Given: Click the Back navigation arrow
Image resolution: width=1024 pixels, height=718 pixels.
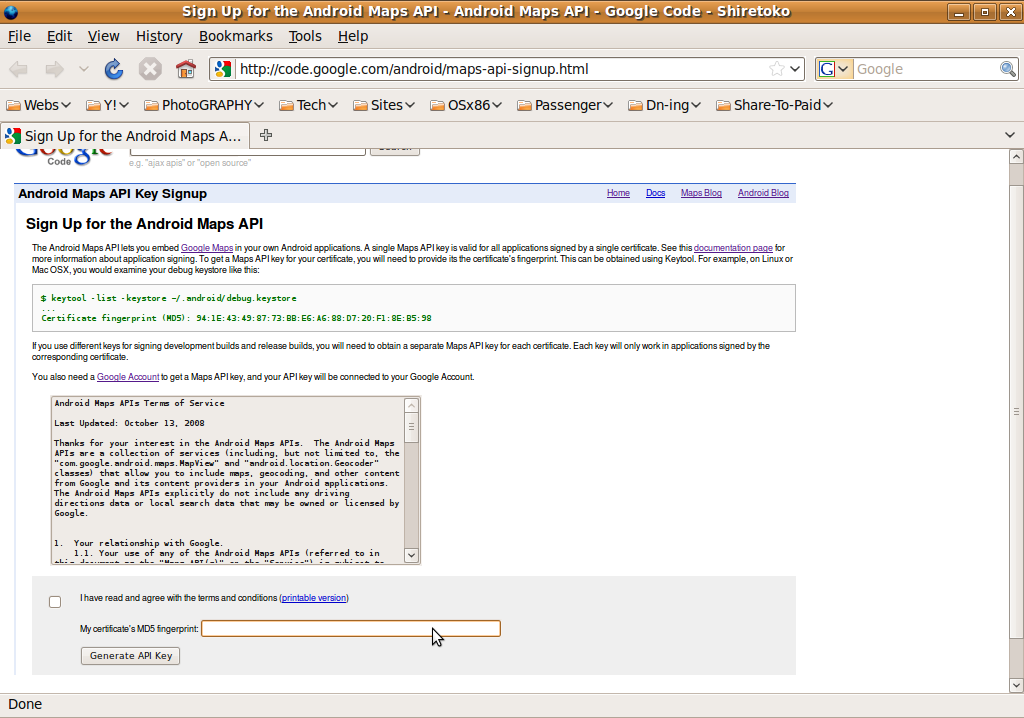Looking at the screenshot, I should tap(18, 69).
